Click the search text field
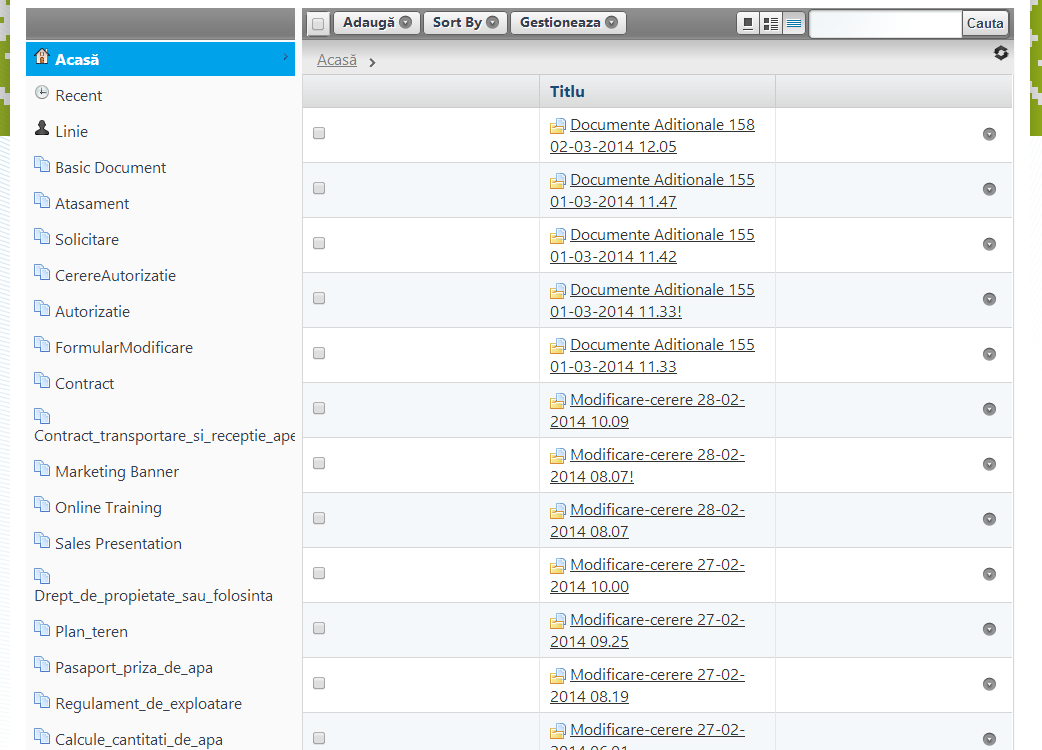 [x=885, y=24]
